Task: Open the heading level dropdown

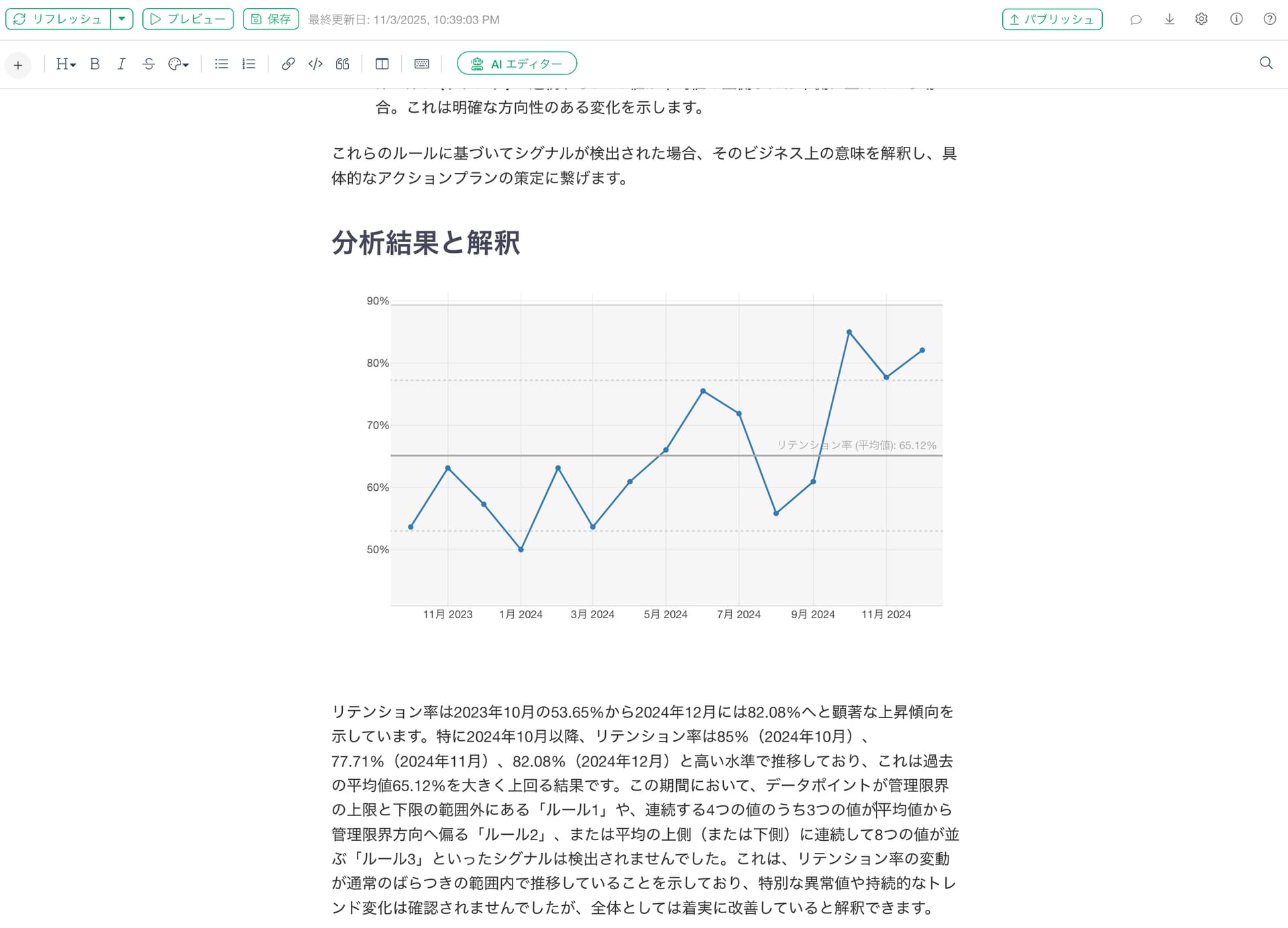Action: pyautogui.click(x=66, y=64)
